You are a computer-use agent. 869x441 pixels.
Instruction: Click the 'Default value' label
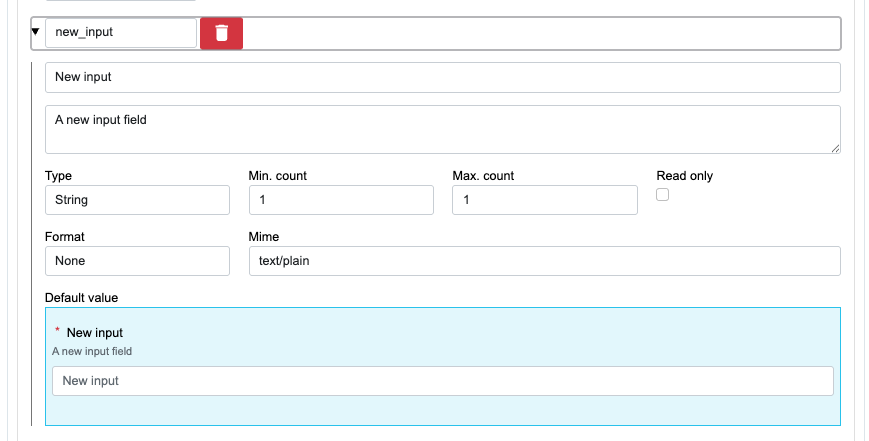click(x=81, y=298)
